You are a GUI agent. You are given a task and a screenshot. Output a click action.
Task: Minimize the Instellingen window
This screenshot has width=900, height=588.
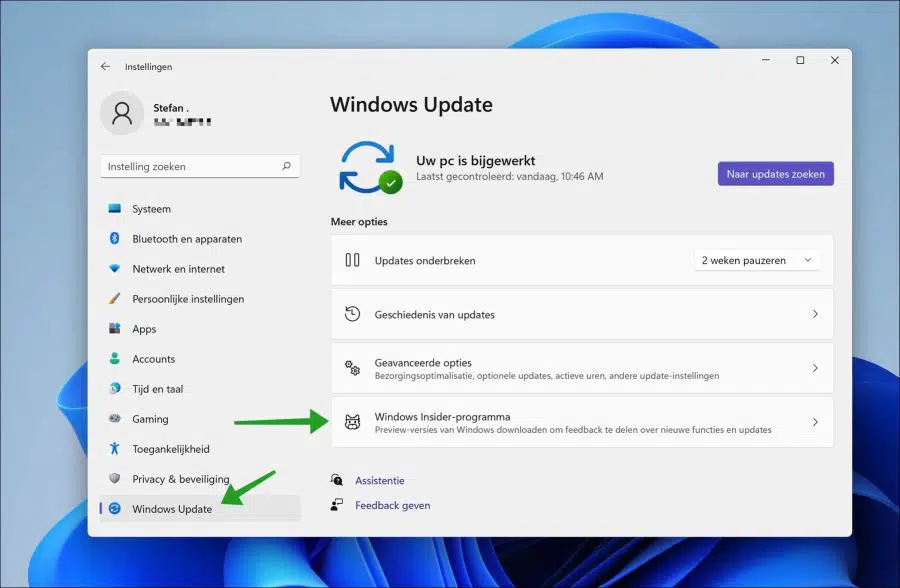click(x=766, y=60)
